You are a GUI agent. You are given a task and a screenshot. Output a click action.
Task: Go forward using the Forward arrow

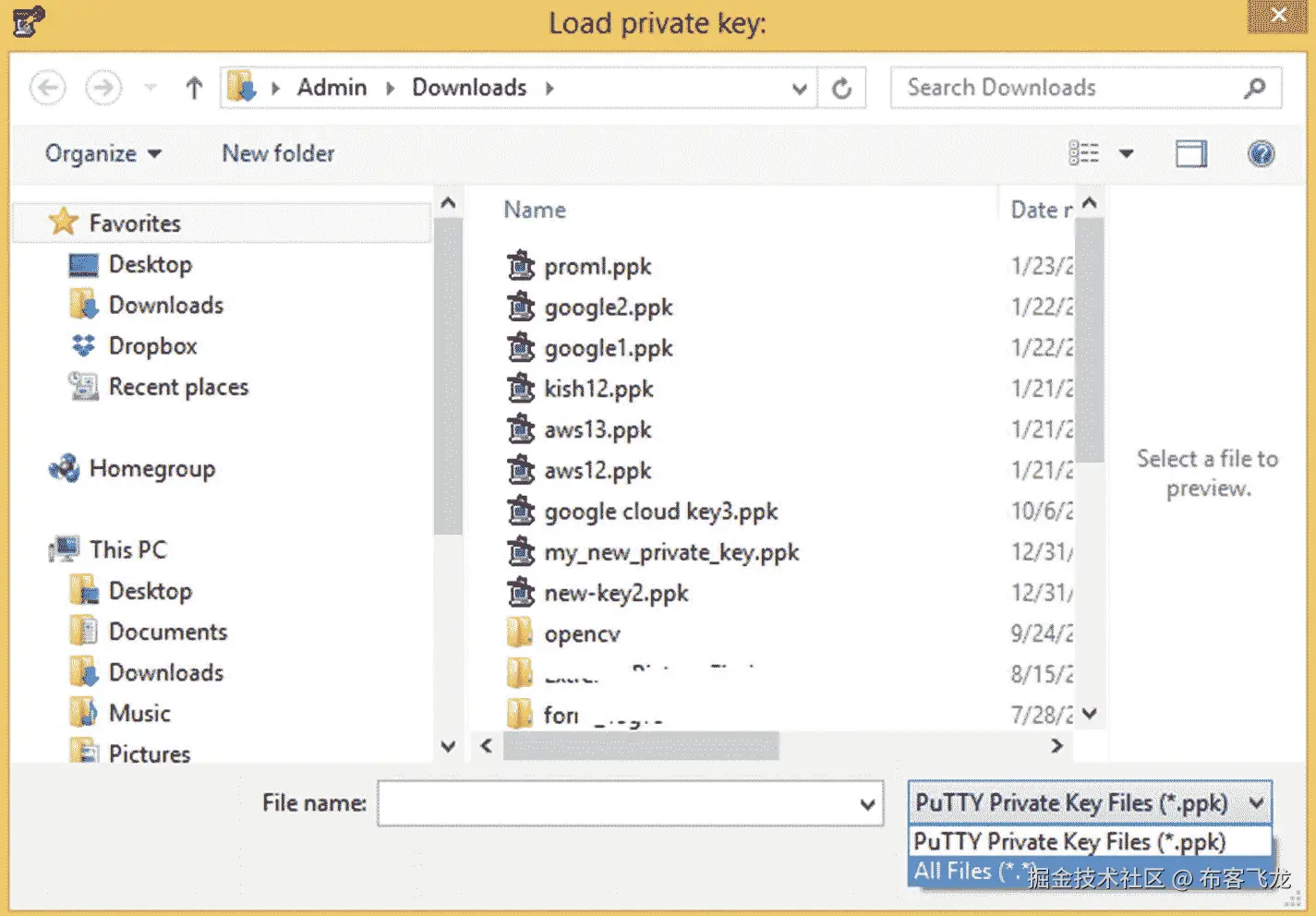coord(103,89)
